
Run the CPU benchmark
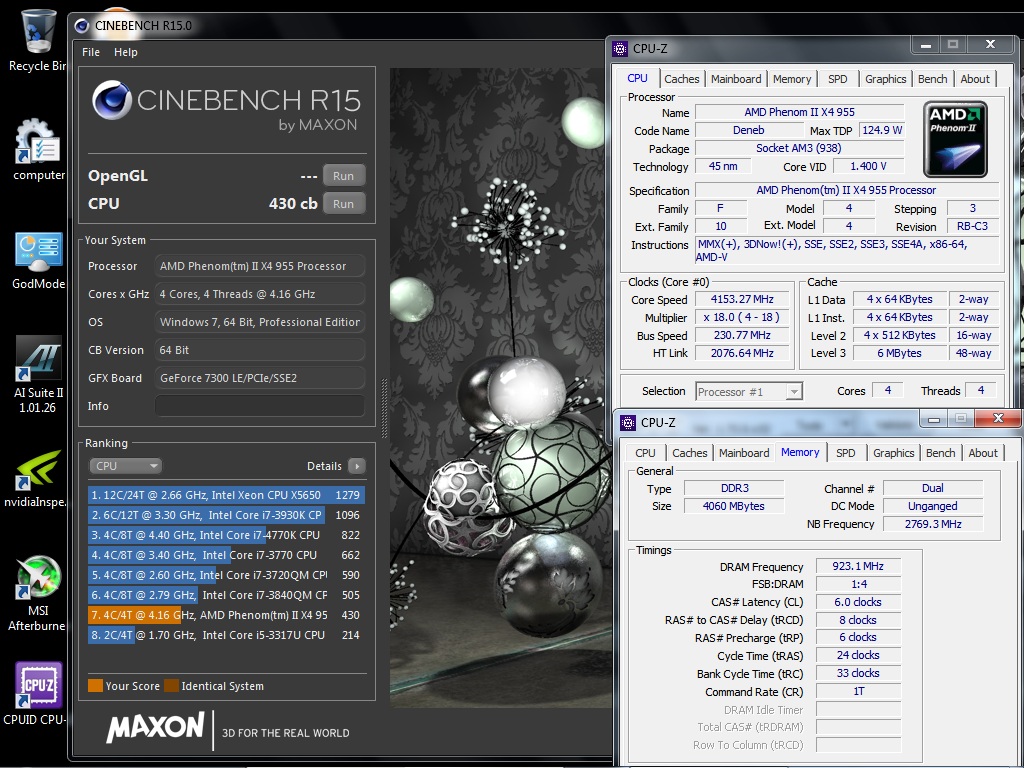click(344, 204)
